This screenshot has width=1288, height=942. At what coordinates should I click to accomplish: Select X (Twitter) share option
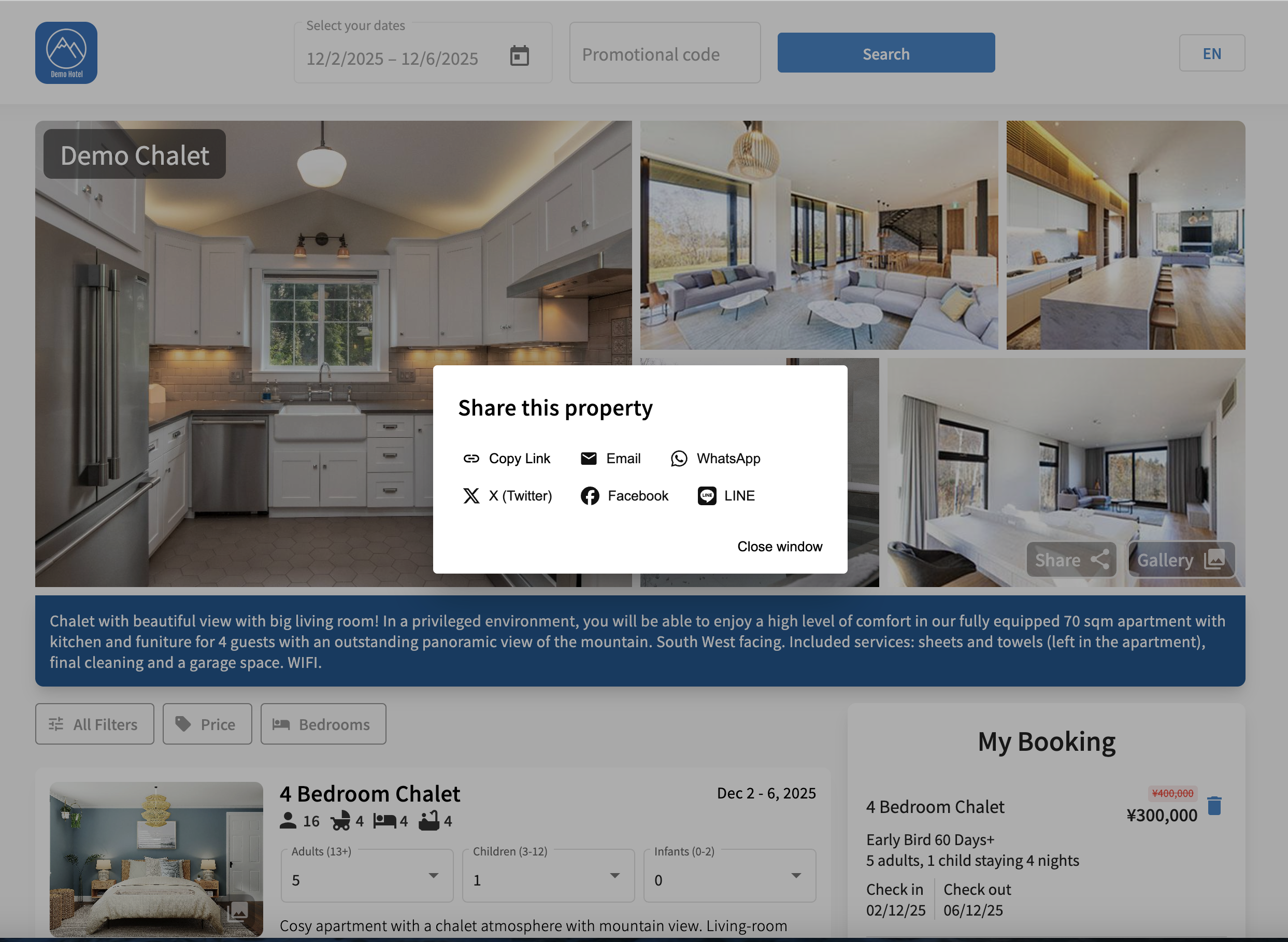[507, 495]
